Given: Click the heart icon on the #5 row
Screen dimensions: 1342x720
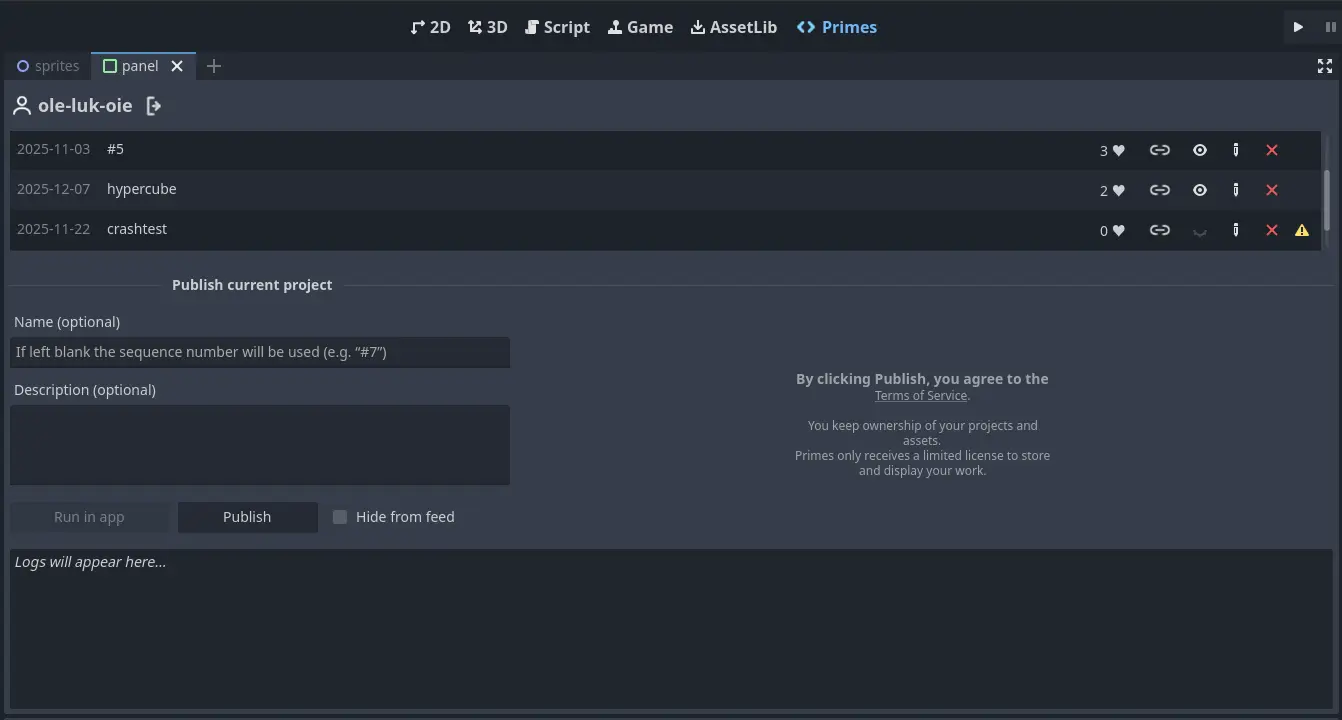Looking at the screenshot, I should pyautogui.click(x=1119, y=150).
